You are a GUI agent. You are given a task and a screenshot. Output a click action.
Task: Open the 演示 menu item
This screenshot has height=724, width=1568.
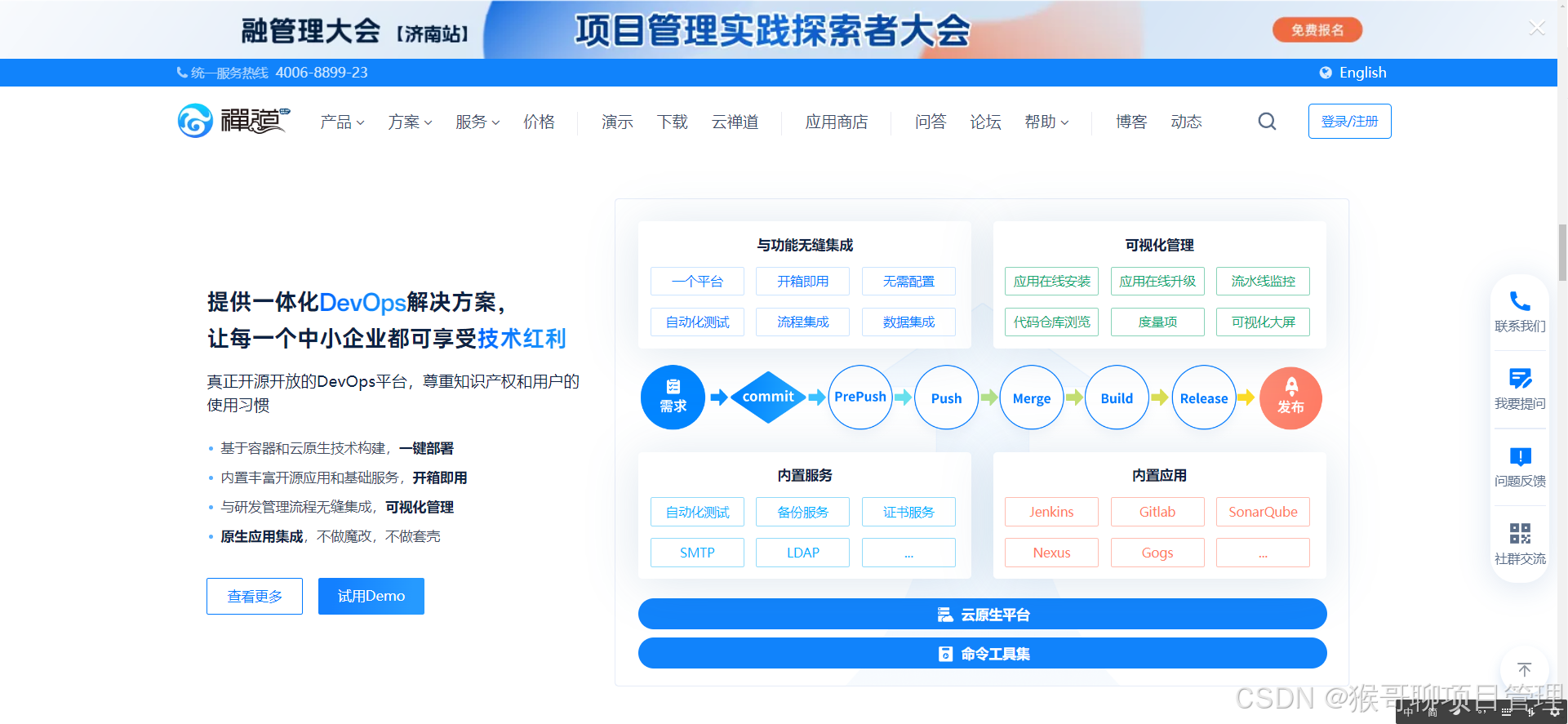617,122
